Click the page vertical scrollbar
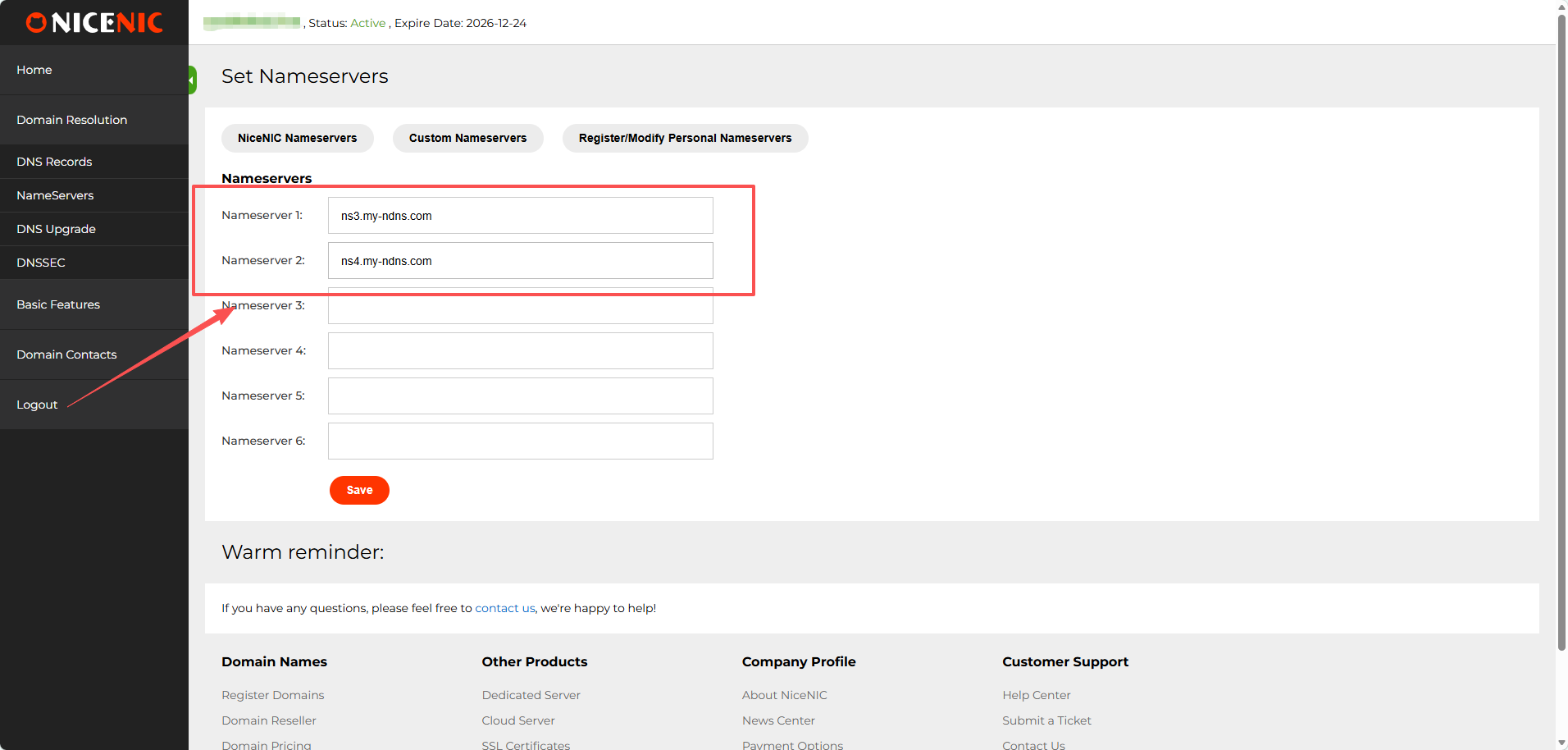This screenshot has height=750, width=1568. pyautogui.click(x=1561, y=328)
